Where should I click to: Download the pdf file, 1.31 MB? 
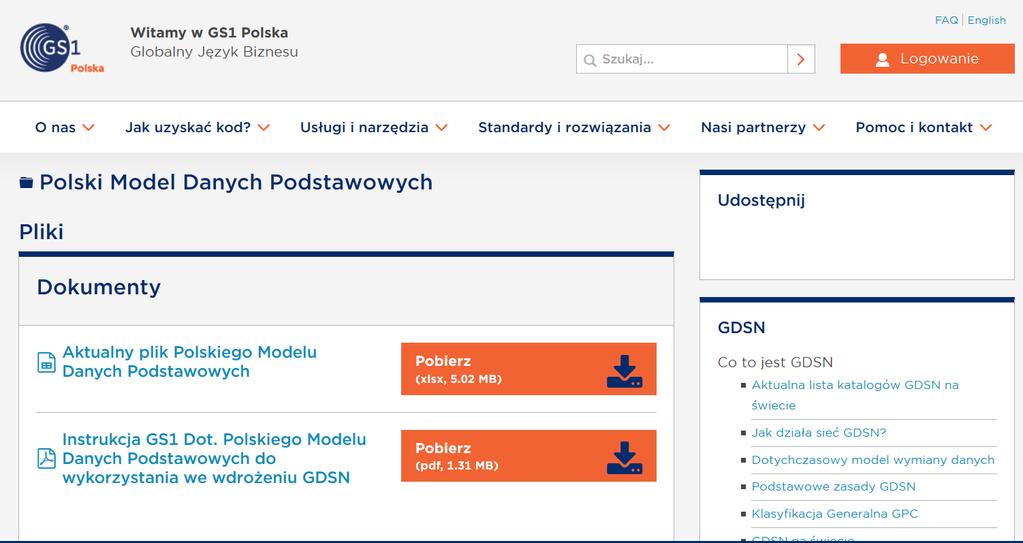tap(528, 456)
